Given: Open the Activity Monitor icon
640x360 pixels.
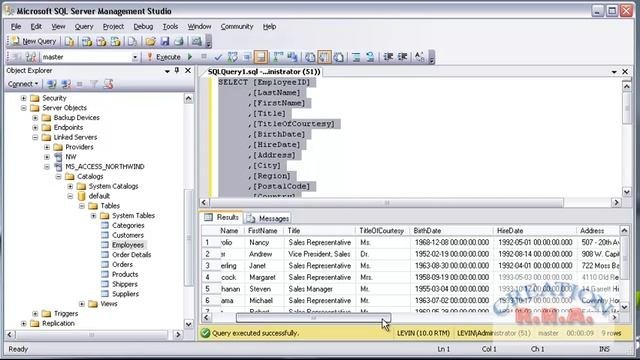Looking at the screenshot, I should click(197, 41).
